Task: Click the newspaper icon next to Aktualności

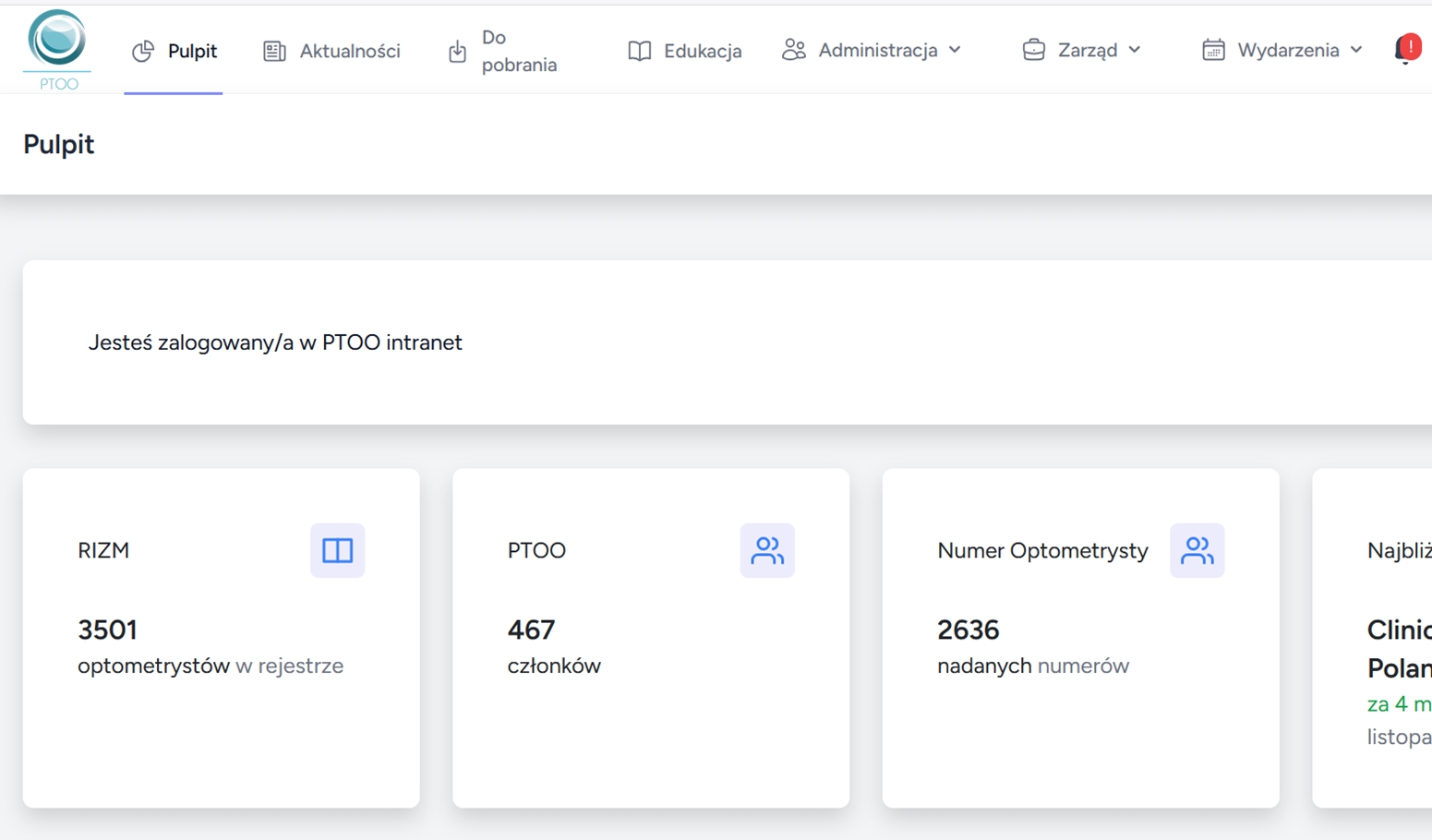Action: coord(273,51)
